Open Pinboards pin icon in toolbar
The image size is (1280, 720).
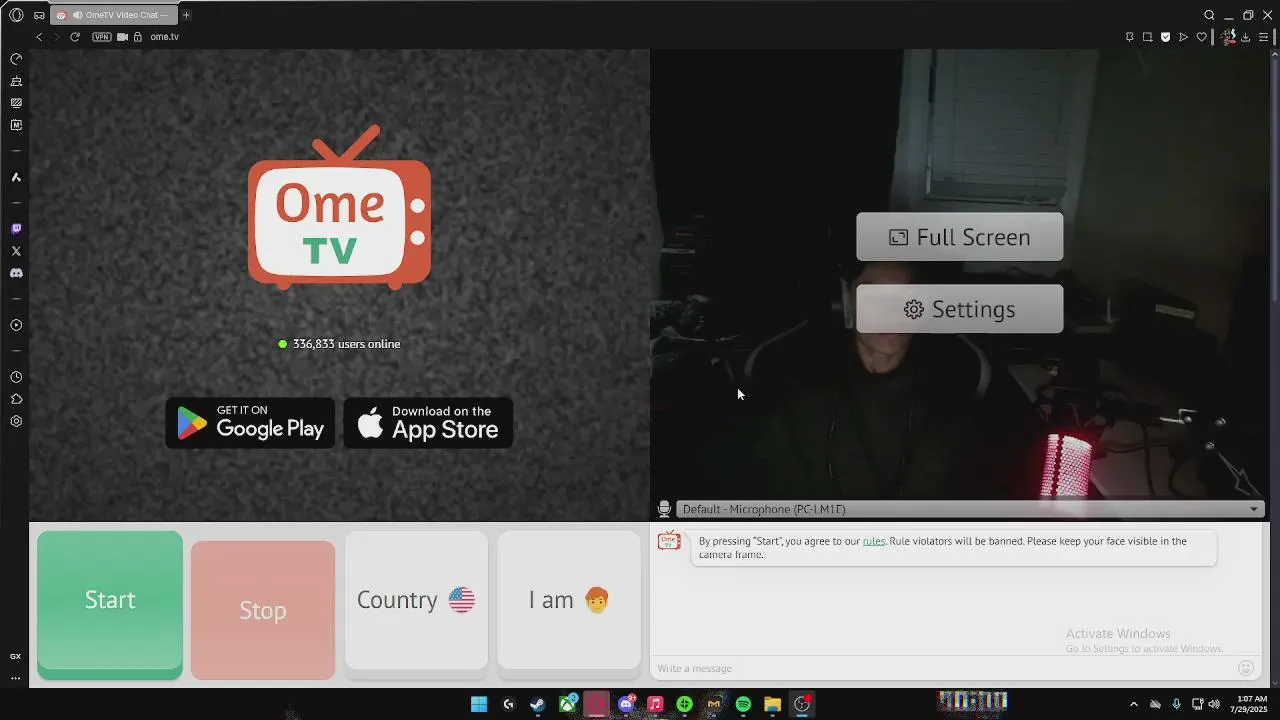[1129, 37]
